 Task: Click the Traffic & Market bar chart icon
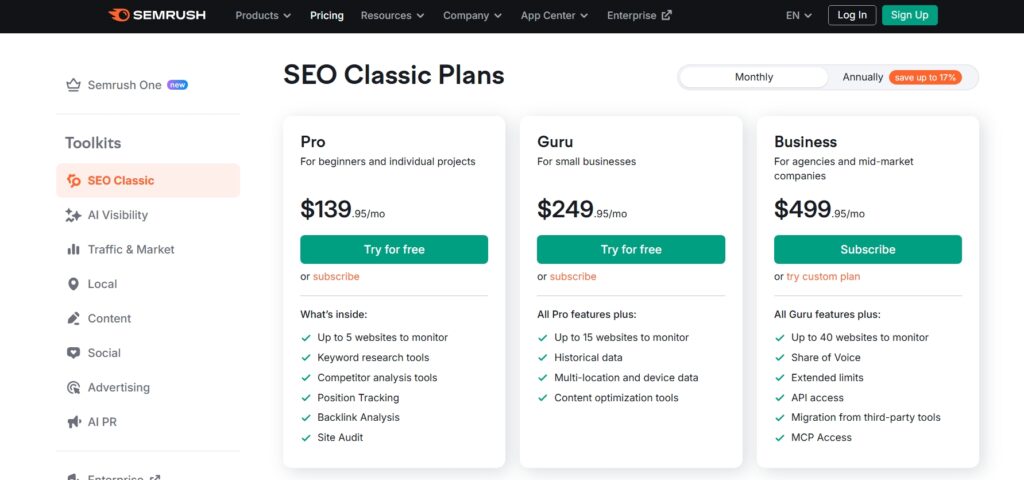73,250
